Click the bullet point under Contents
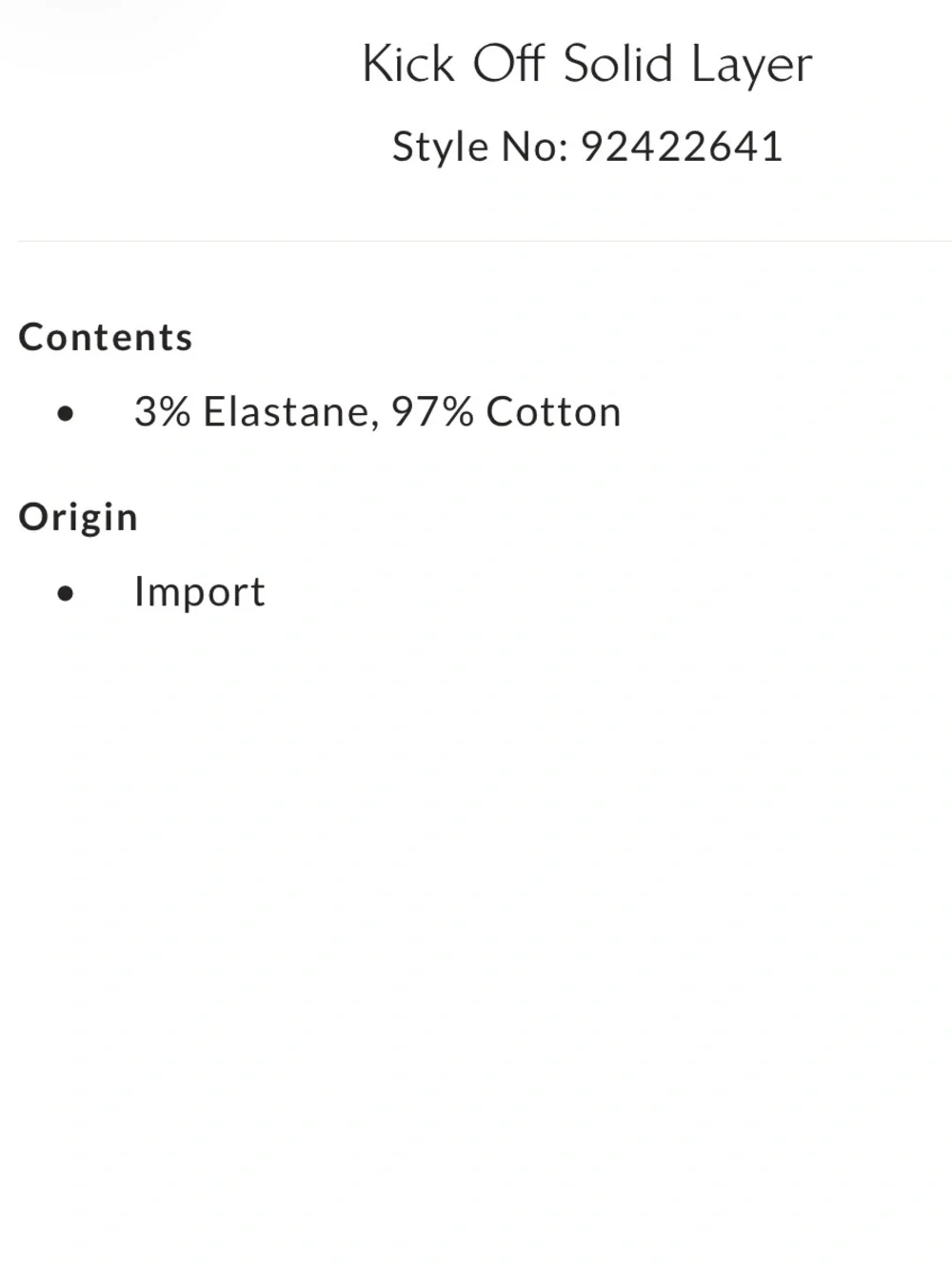Image resolution: width=952 pixels, height=1269 pixels. (65, 413)
